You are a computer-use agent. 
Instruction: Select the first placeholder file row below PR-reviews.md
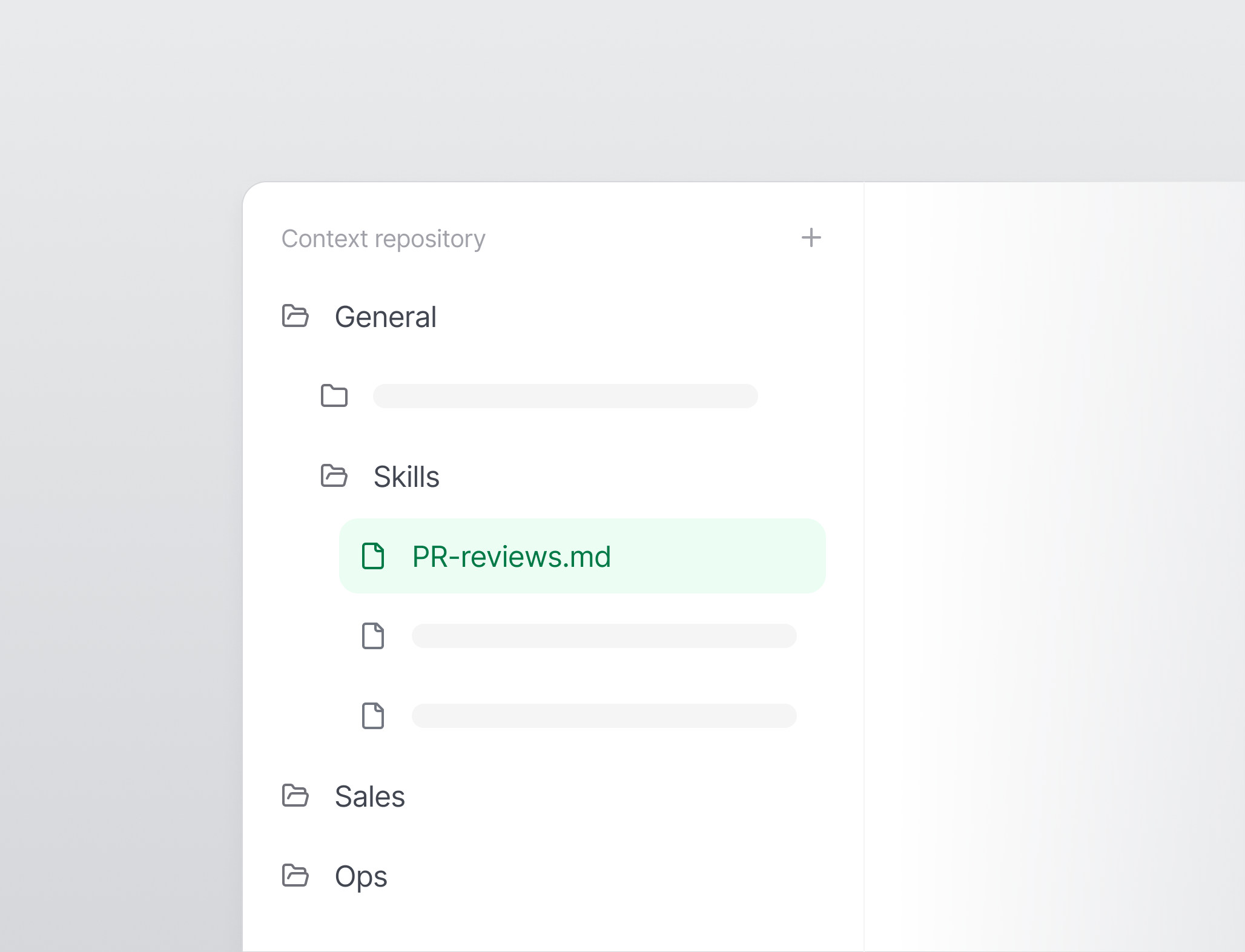604,636
